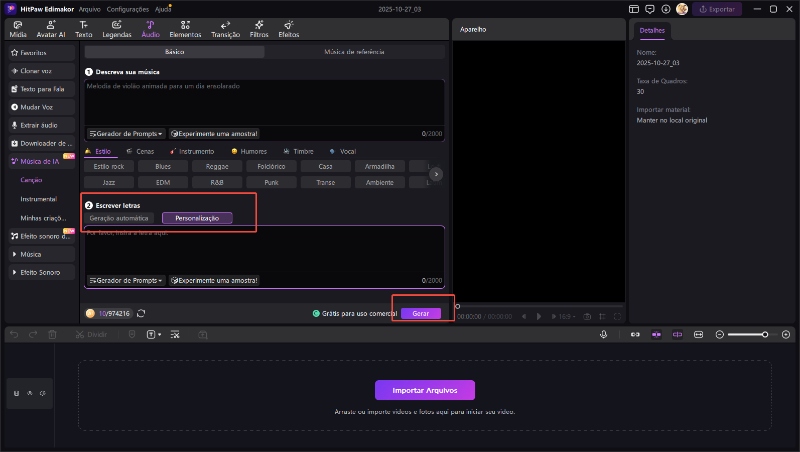Click the Importar Arquivos button
The height and width of the screenshot is (452, 800).
[424, 390]
